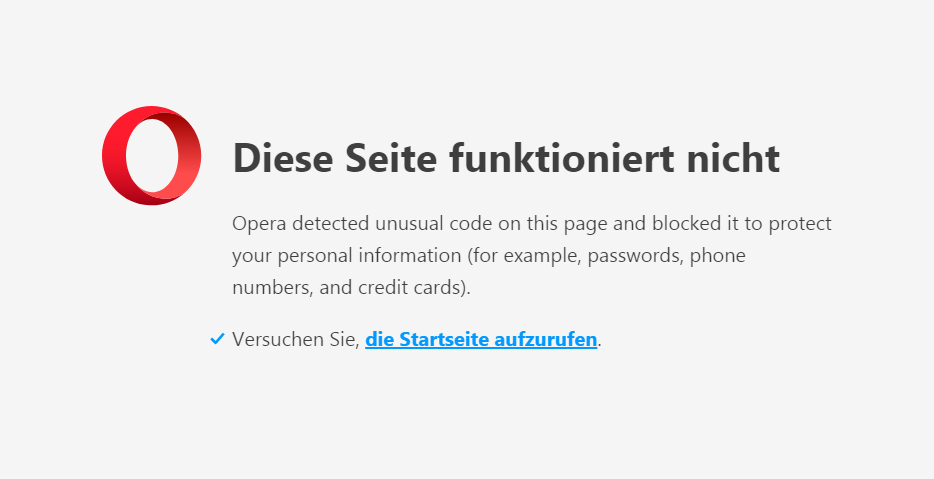Viewport: 934px width, 479px height.
Task: Open the 'die Startseite aufzurufen' link
Action: (481, 339)
